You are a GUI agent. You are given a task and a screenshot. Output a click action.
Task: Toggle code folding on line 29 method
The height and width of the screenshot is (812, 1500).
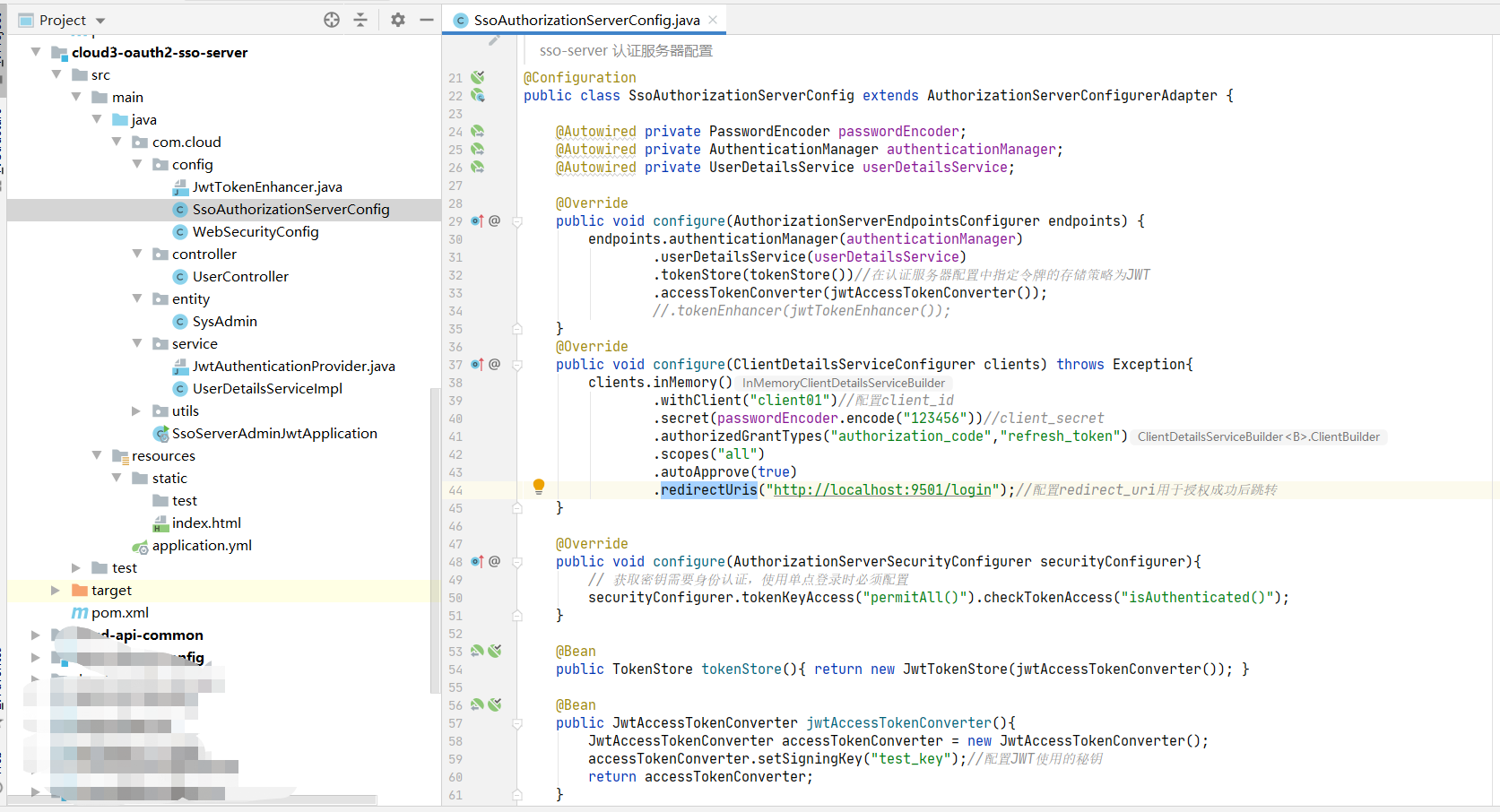(x=517, y=221)
